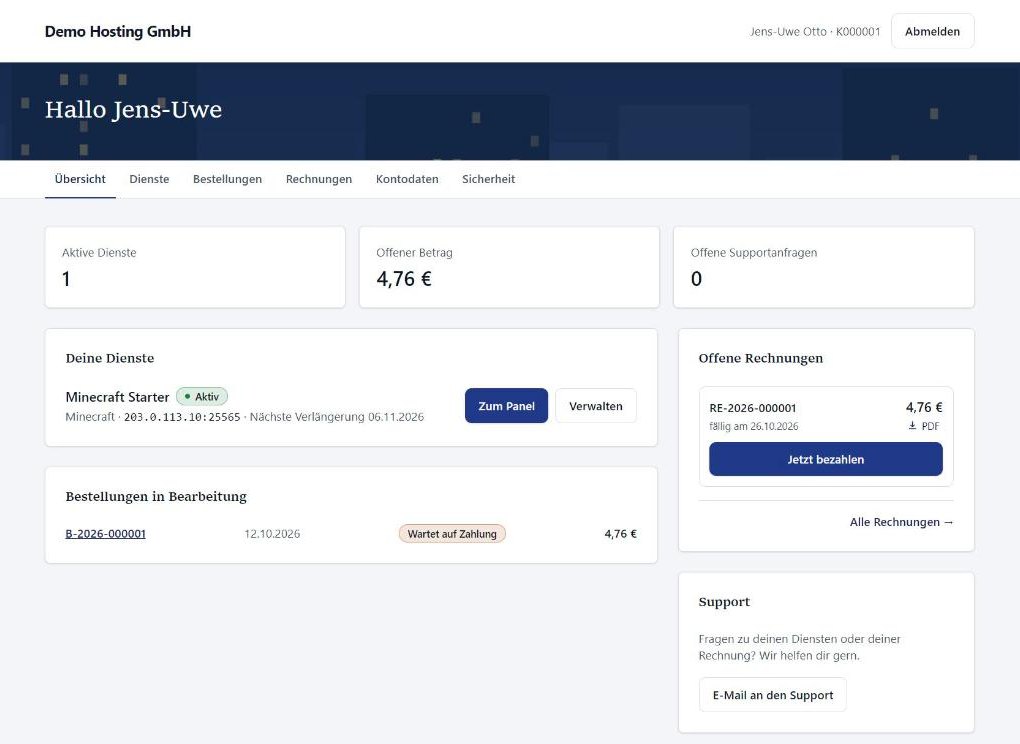Open order B-2026-000001 link

tap(105, 534)
